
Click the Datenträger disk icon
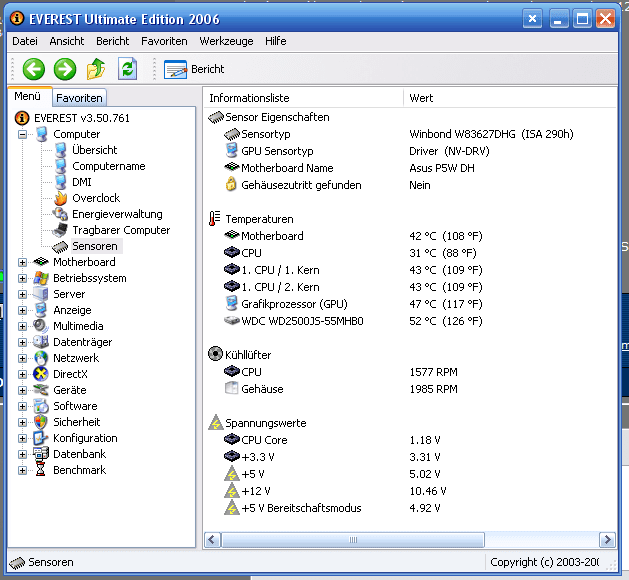click(41, 342)
